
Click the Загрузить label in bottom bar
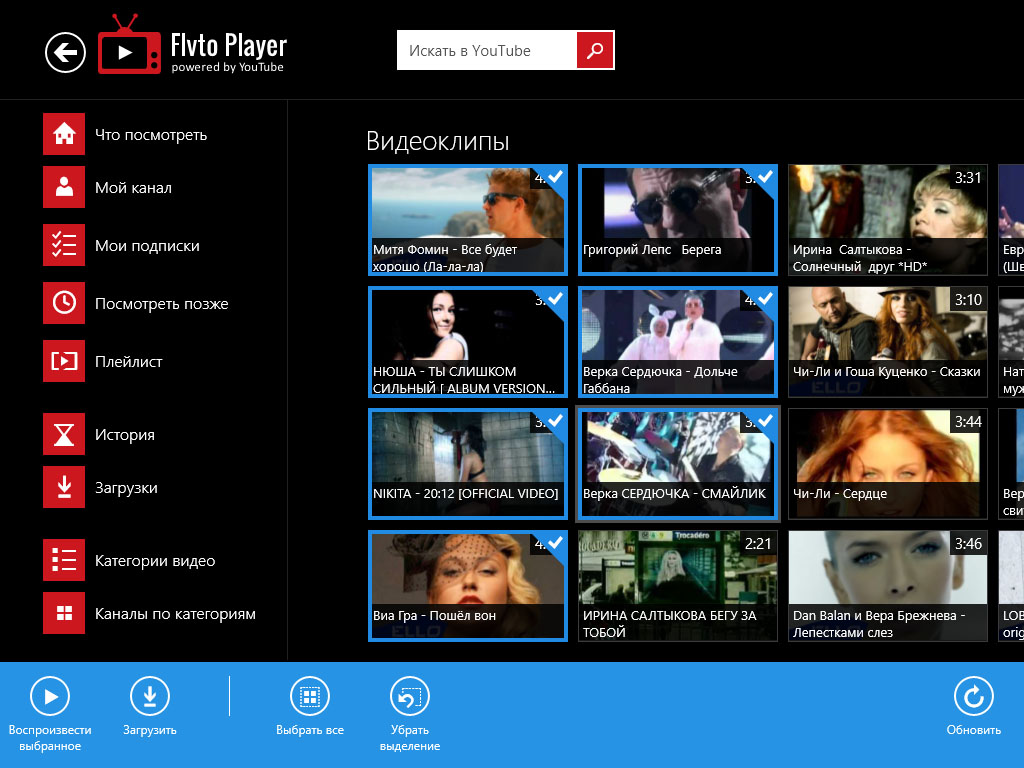point(150,730)
